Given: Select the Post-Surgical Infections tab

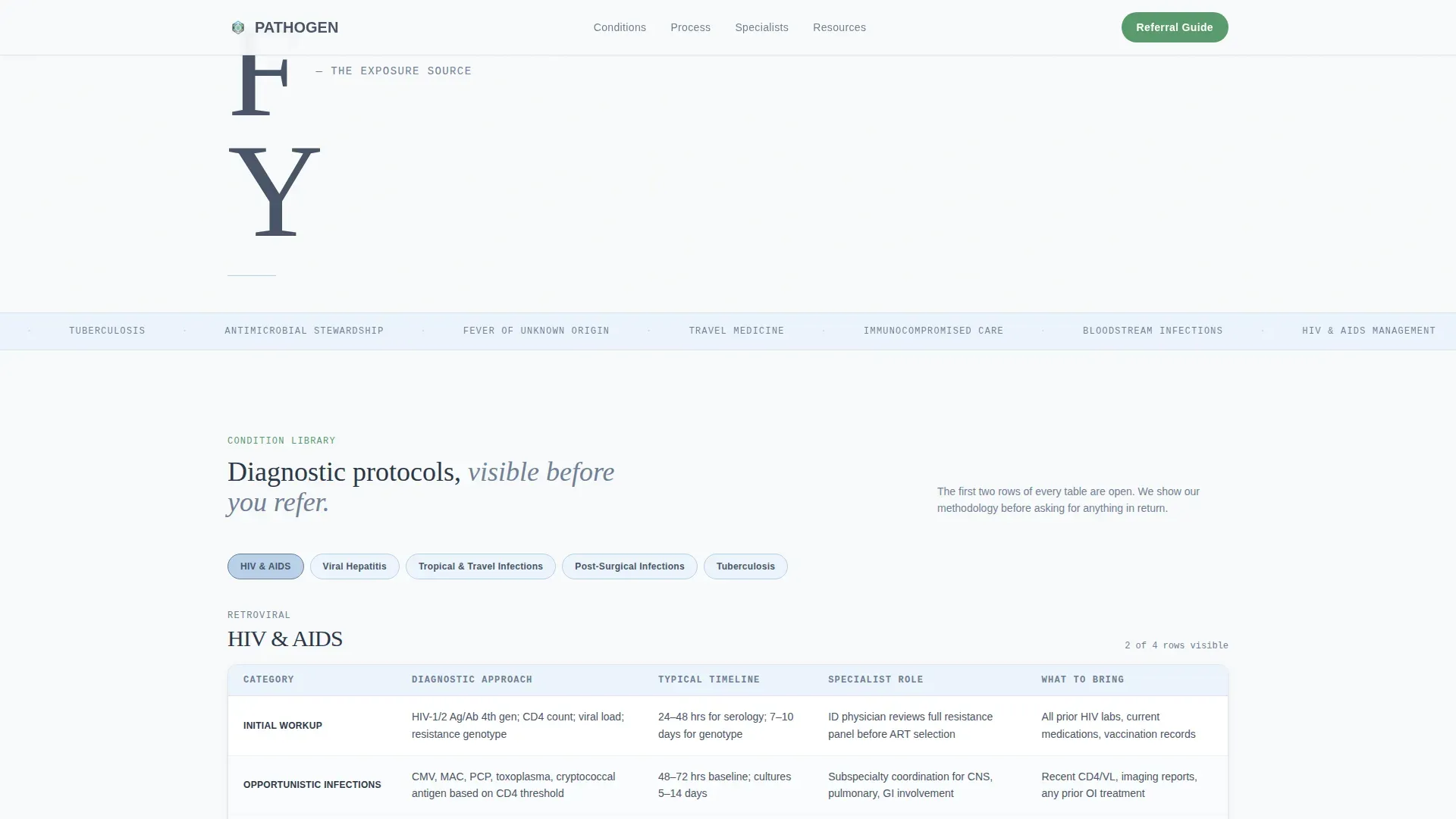Looking at the screenshot, I should (629, 566).
